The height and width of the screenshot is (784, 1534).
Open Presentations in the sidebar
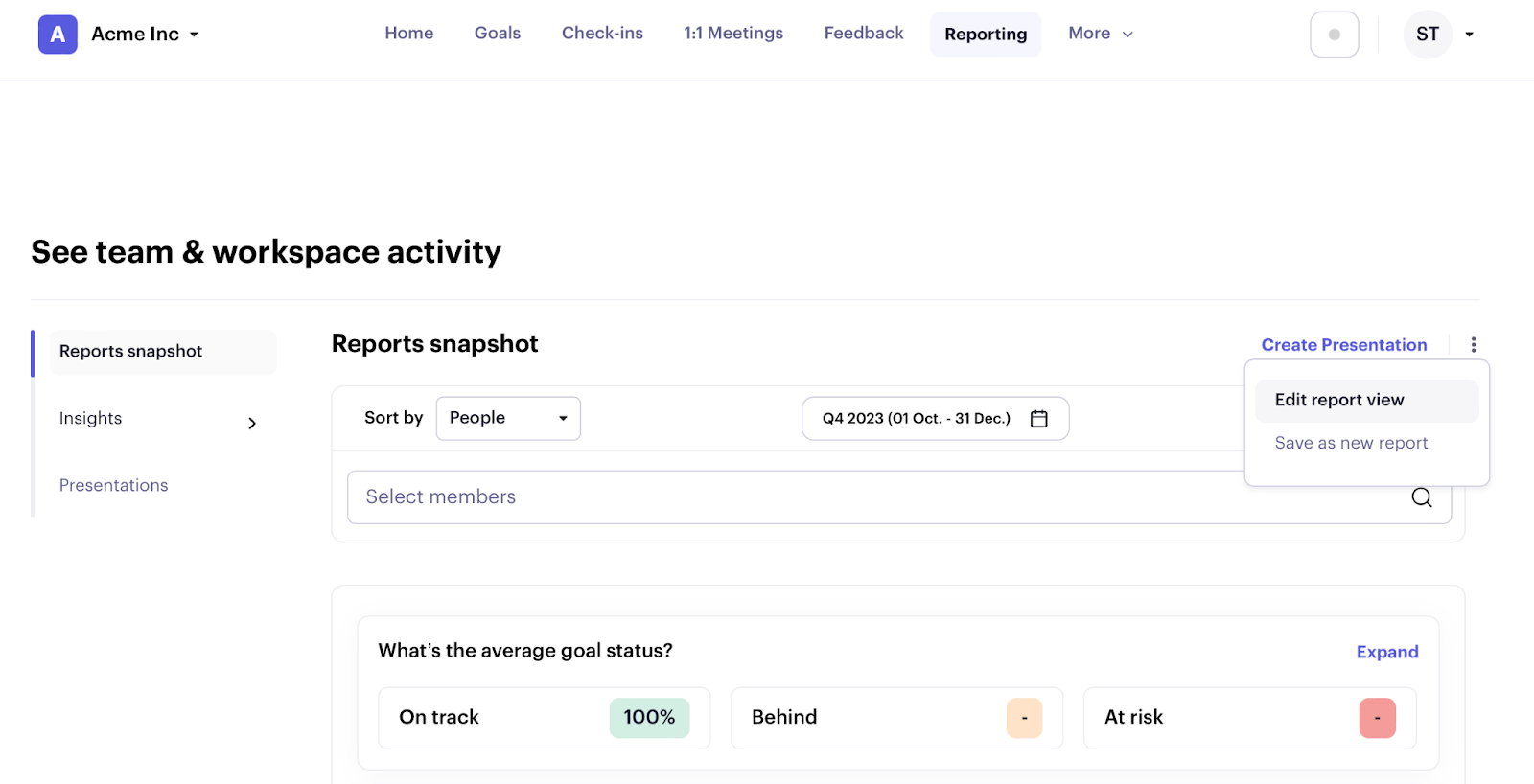114,486
